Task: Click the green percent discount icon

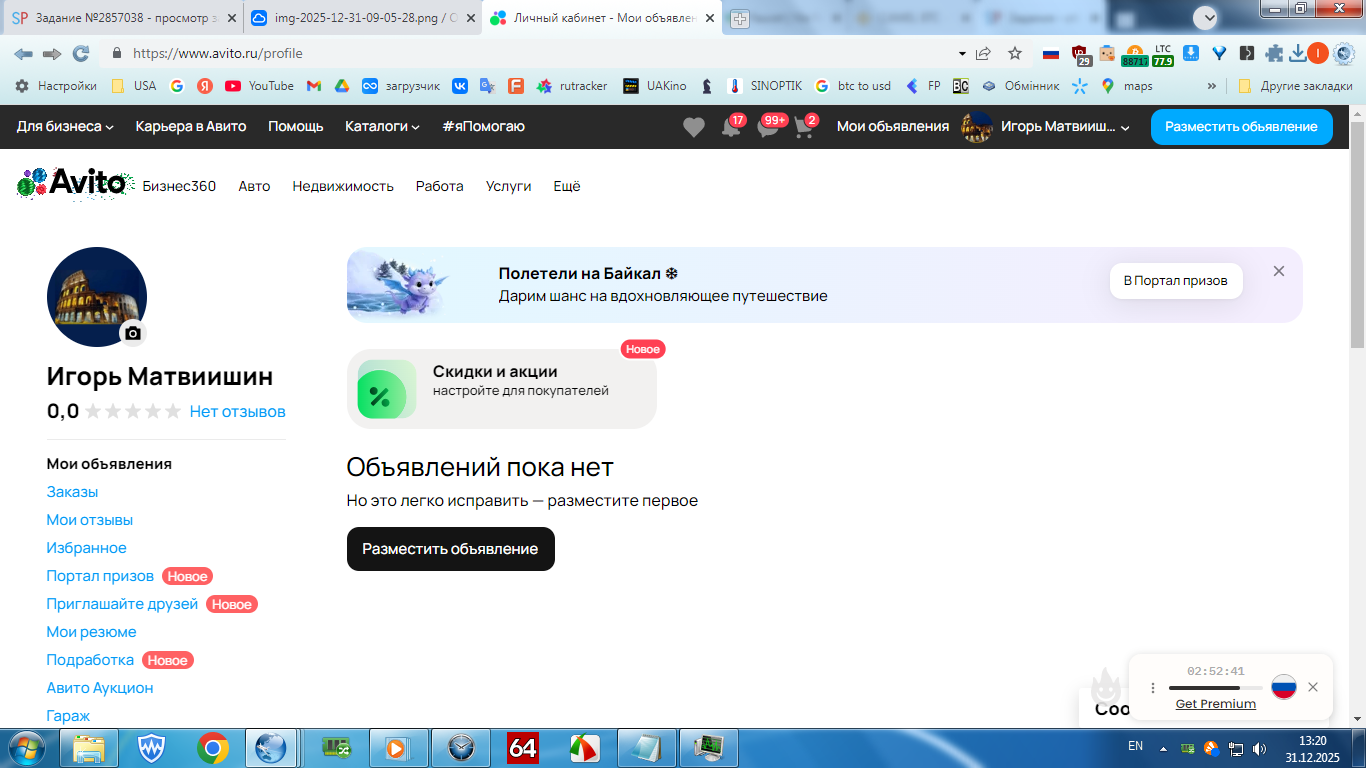Action: [x=386, y=389]
